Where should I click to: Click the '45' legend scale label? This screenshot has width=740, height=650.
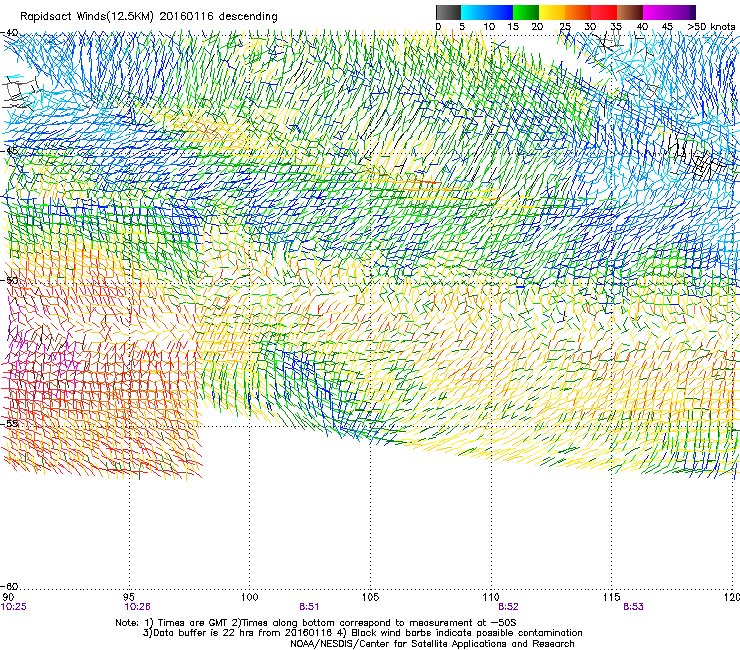(x=667, y=27)
